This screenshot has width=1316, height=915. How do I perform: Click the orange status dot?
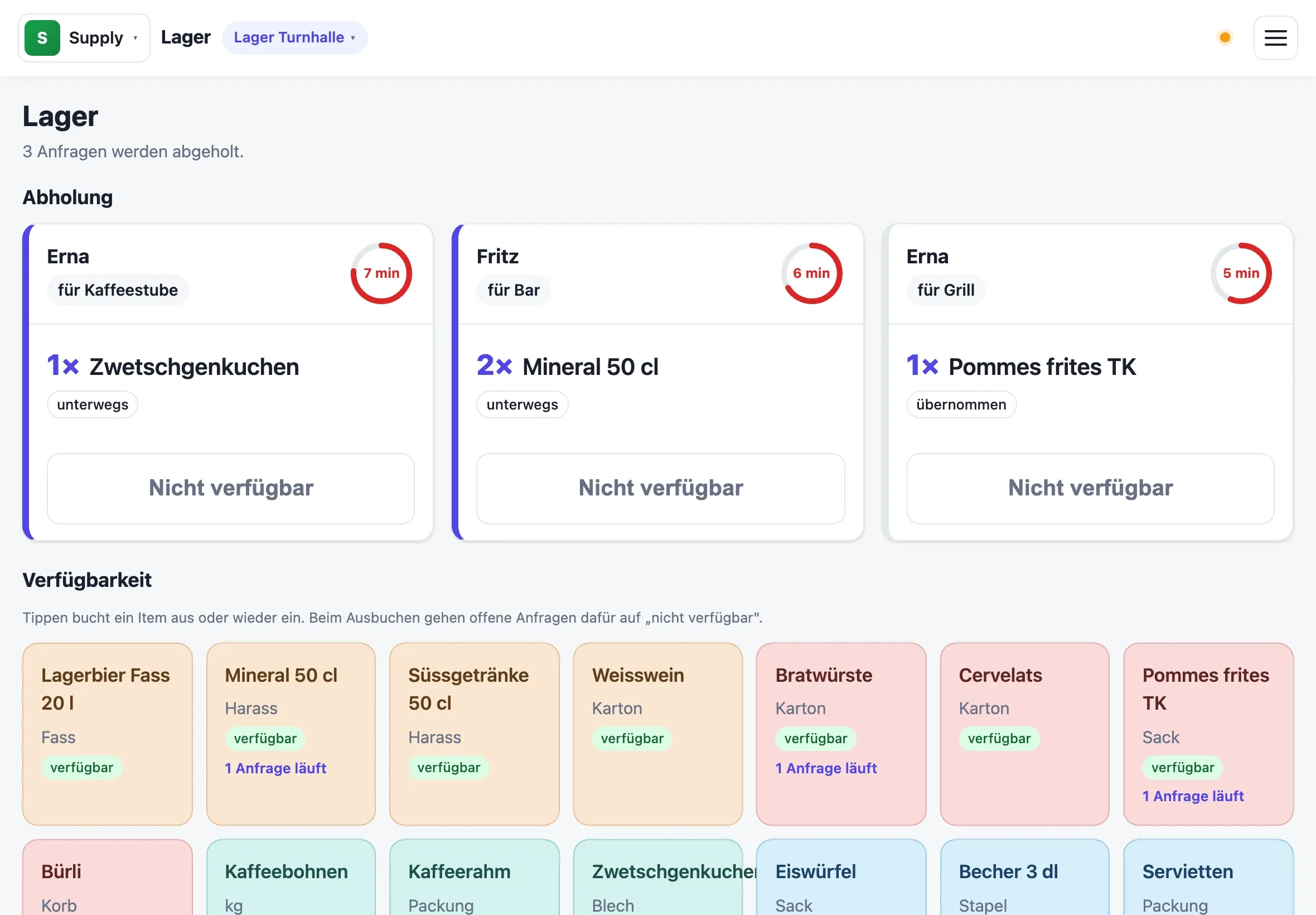1225,38
